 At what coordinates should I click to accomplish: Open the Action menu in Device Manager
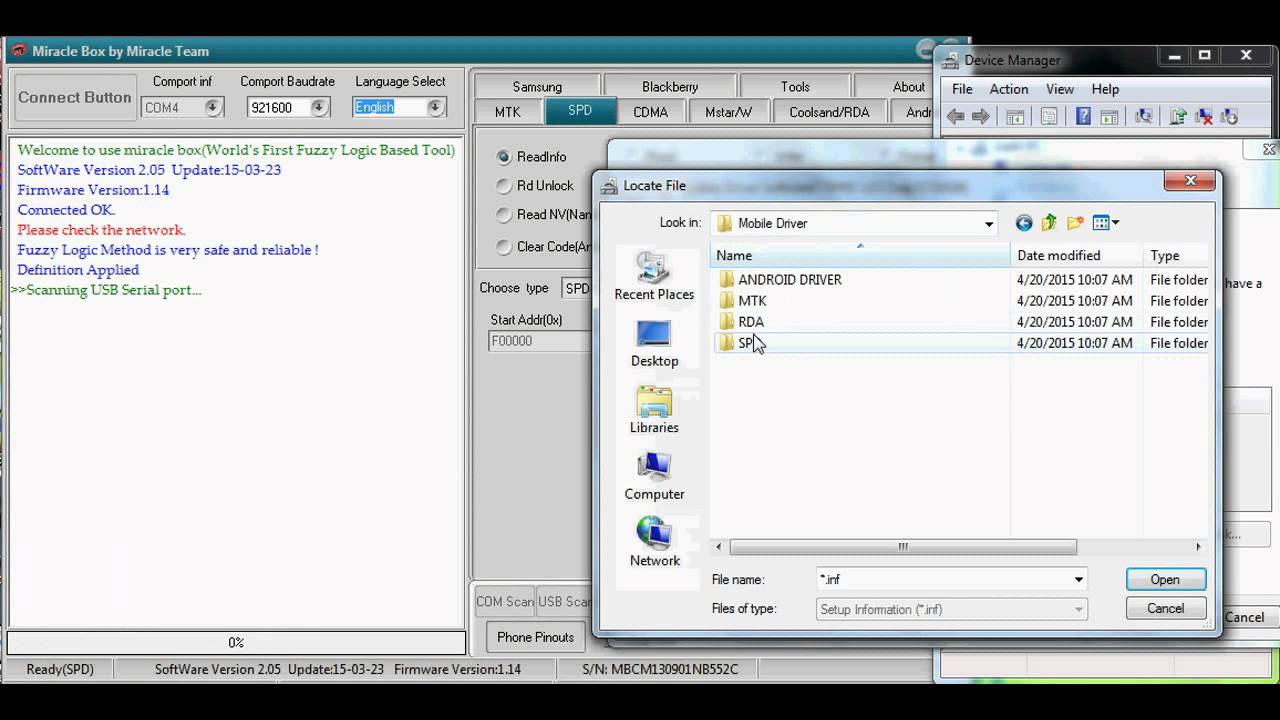(1009, 89)
